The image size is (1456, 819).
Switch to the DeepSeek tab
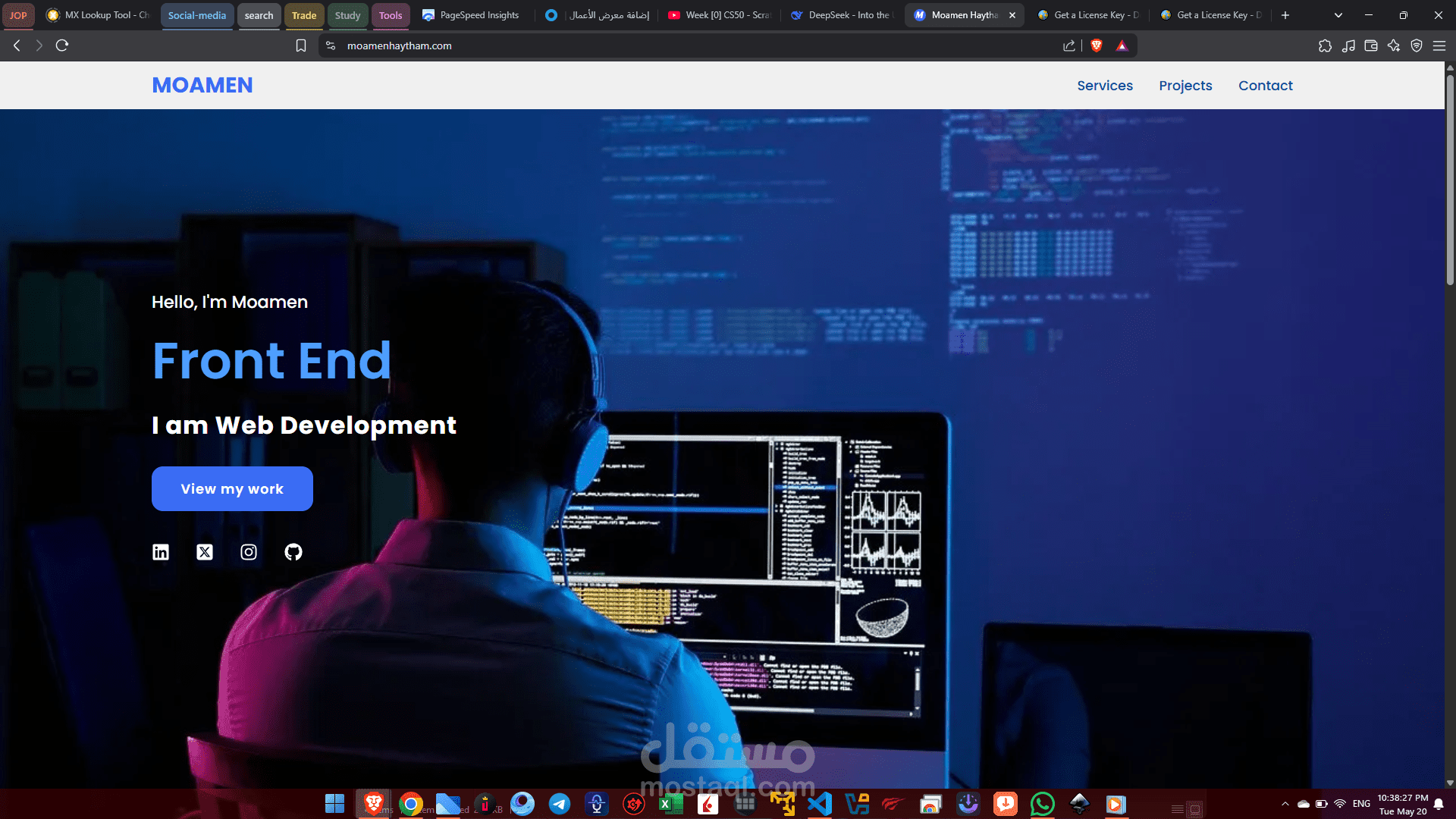[840, 14]
